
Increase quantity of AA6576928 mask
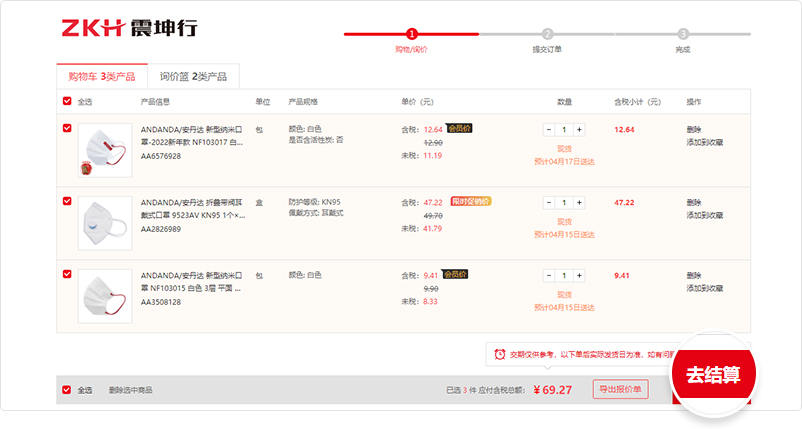[x=579, y=130]
